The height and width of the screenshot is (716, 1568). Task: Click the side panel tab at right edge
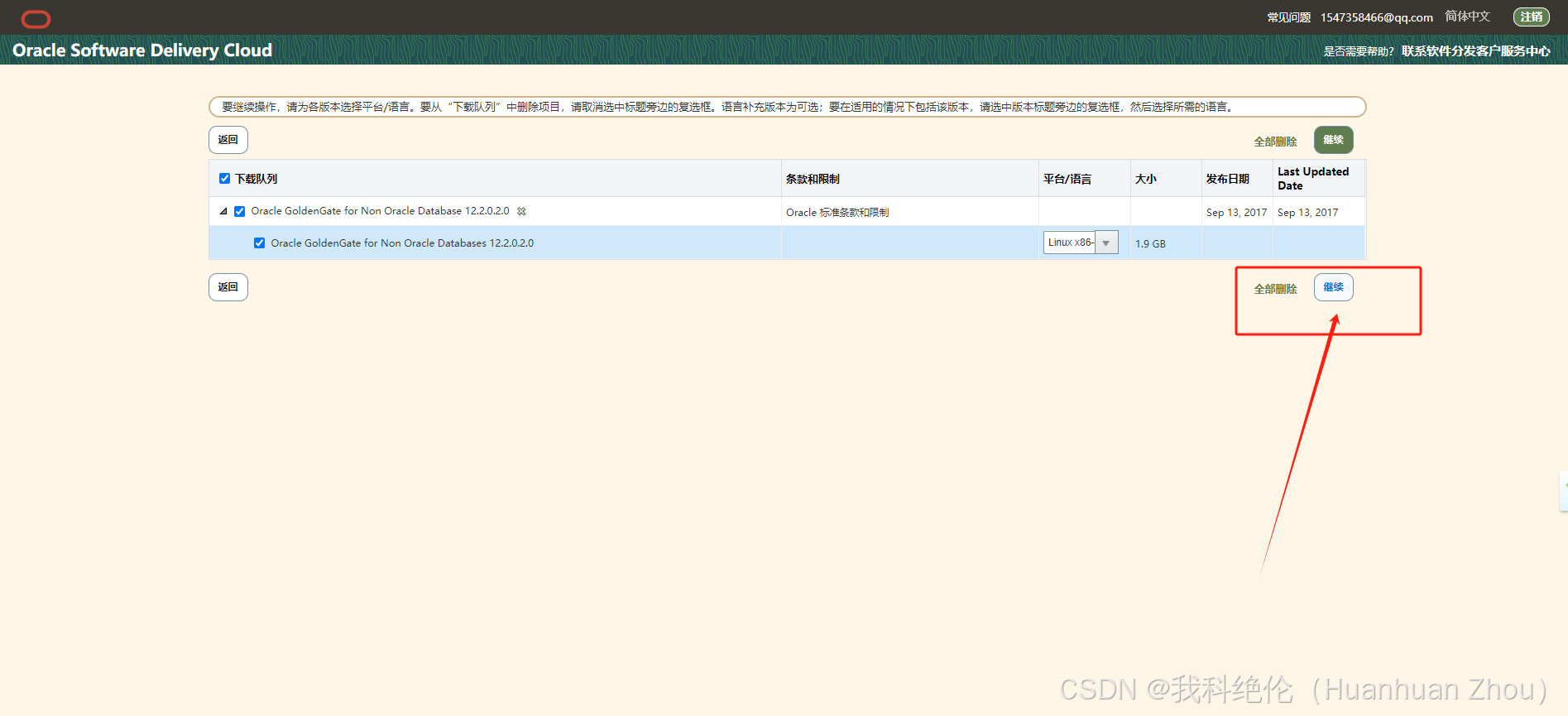tap(1564, 492)
